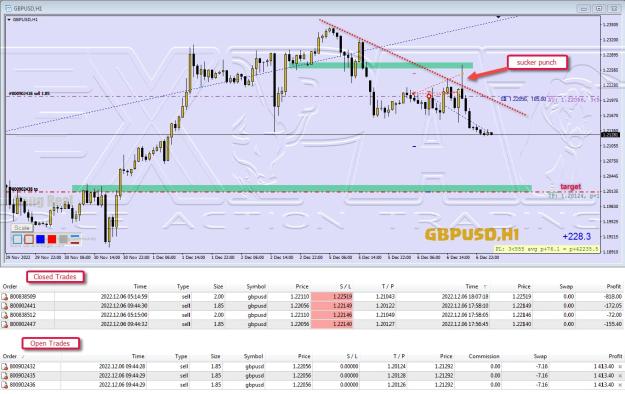Sort closed trades by Type column header
625x394 pixels.
pos(183,286)
